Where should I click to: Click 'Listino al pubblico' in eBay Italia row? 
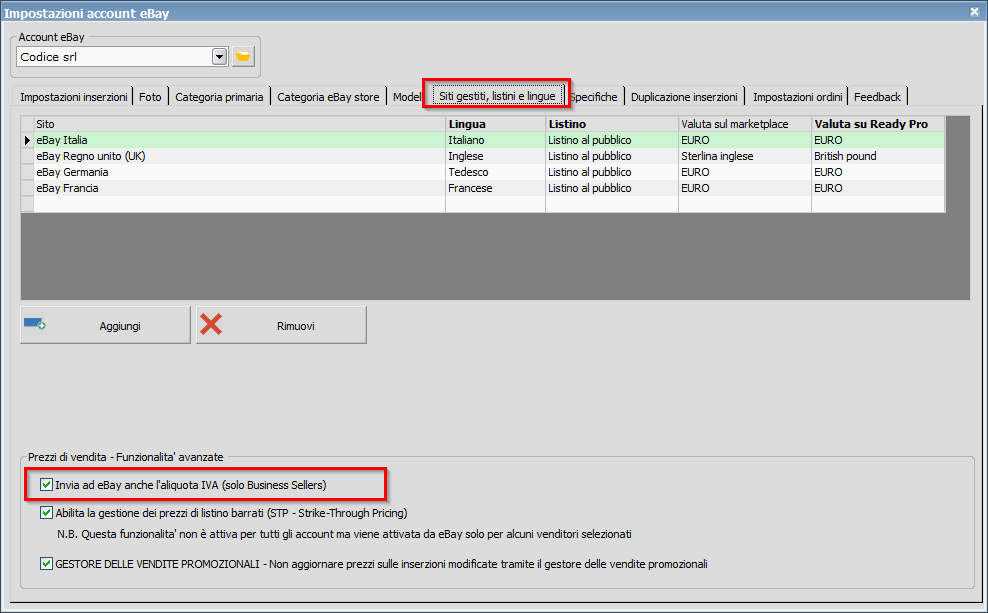612,140
